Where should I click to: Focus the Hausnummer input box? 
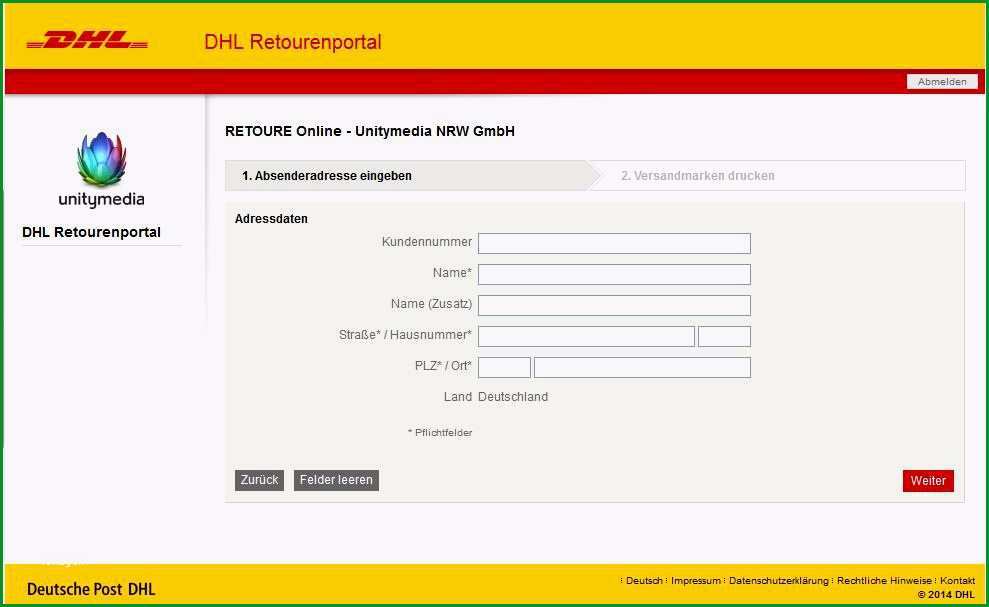click(725, 336)
